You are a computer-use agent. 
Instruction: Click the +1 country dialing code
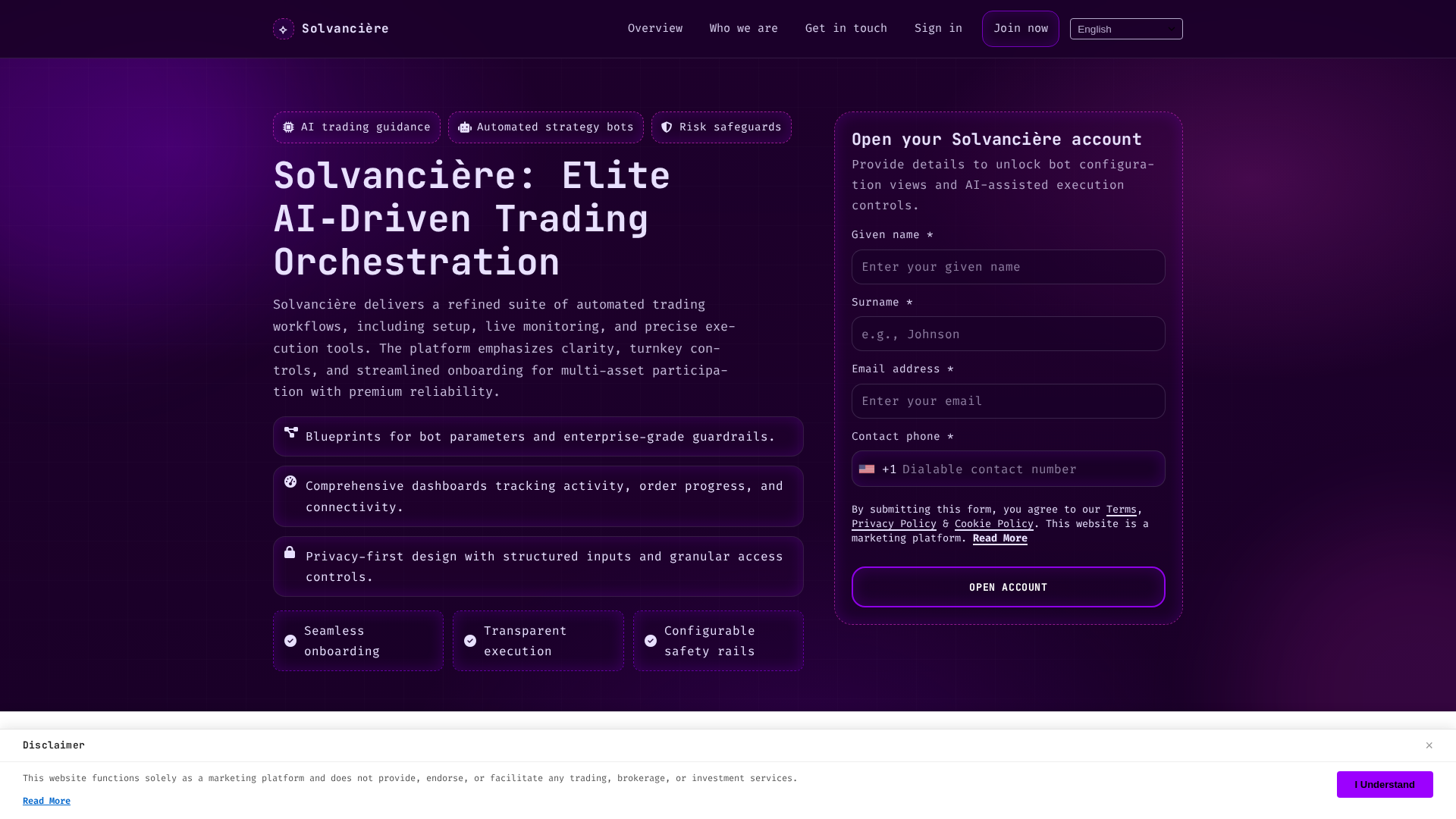point(890,469)
